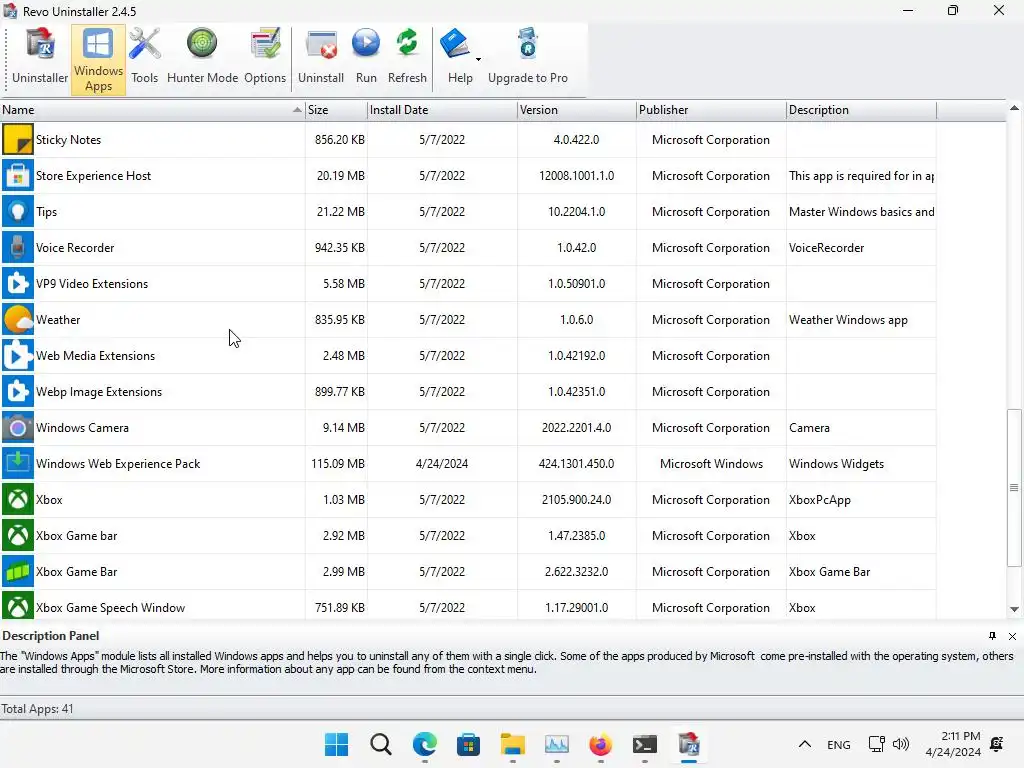Viewport: 1024px width, 768px height.
Task: Expand the Help dropdown arrow
Action: pyautogui.click(x=479, y=59)
